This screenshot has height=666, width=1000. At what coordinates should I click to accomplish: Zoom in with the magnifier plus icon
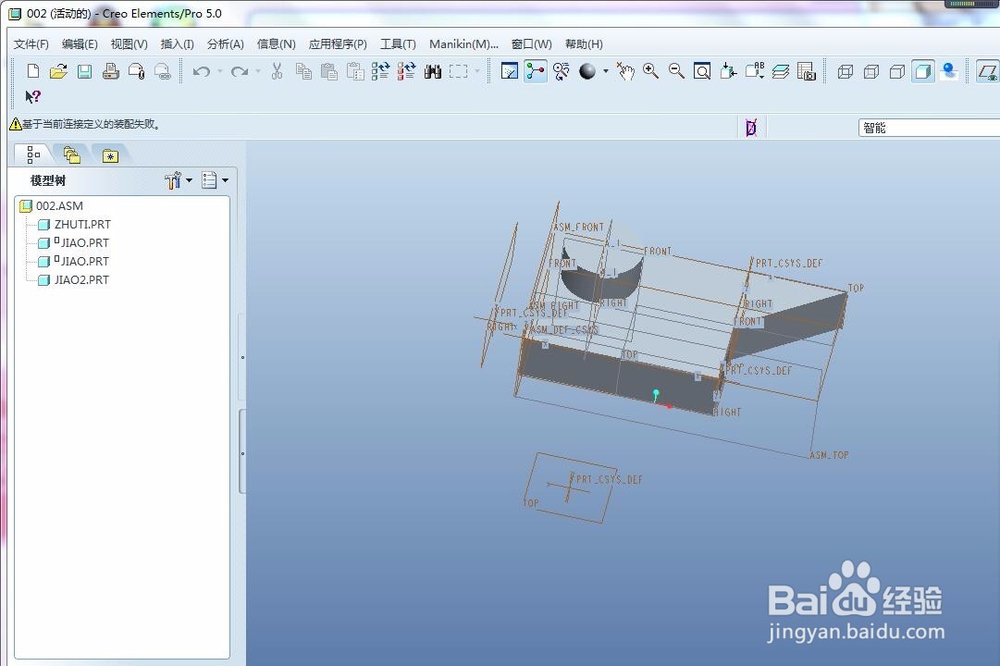[651, 71]
